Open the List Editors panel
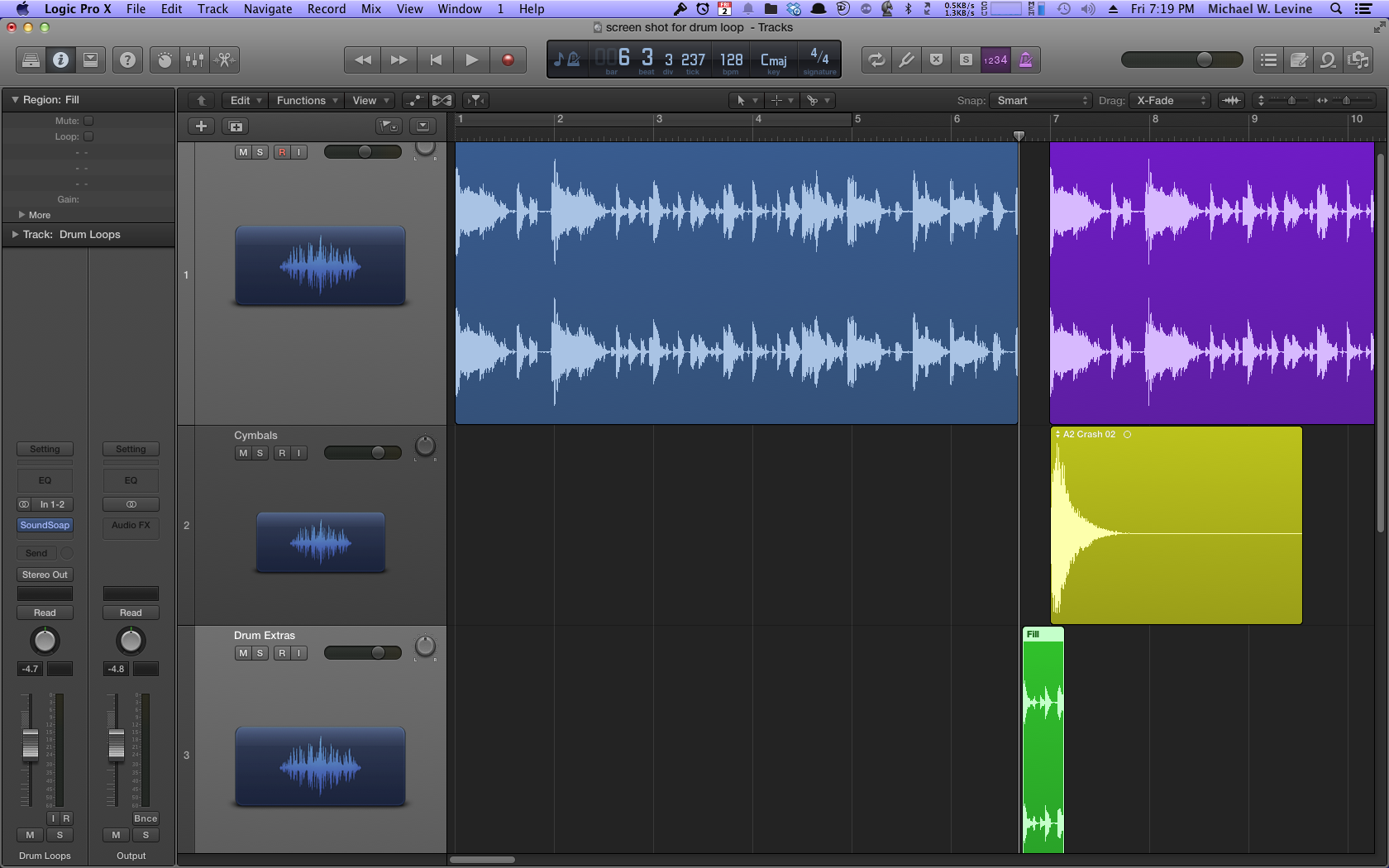 tap(1268, 60)
